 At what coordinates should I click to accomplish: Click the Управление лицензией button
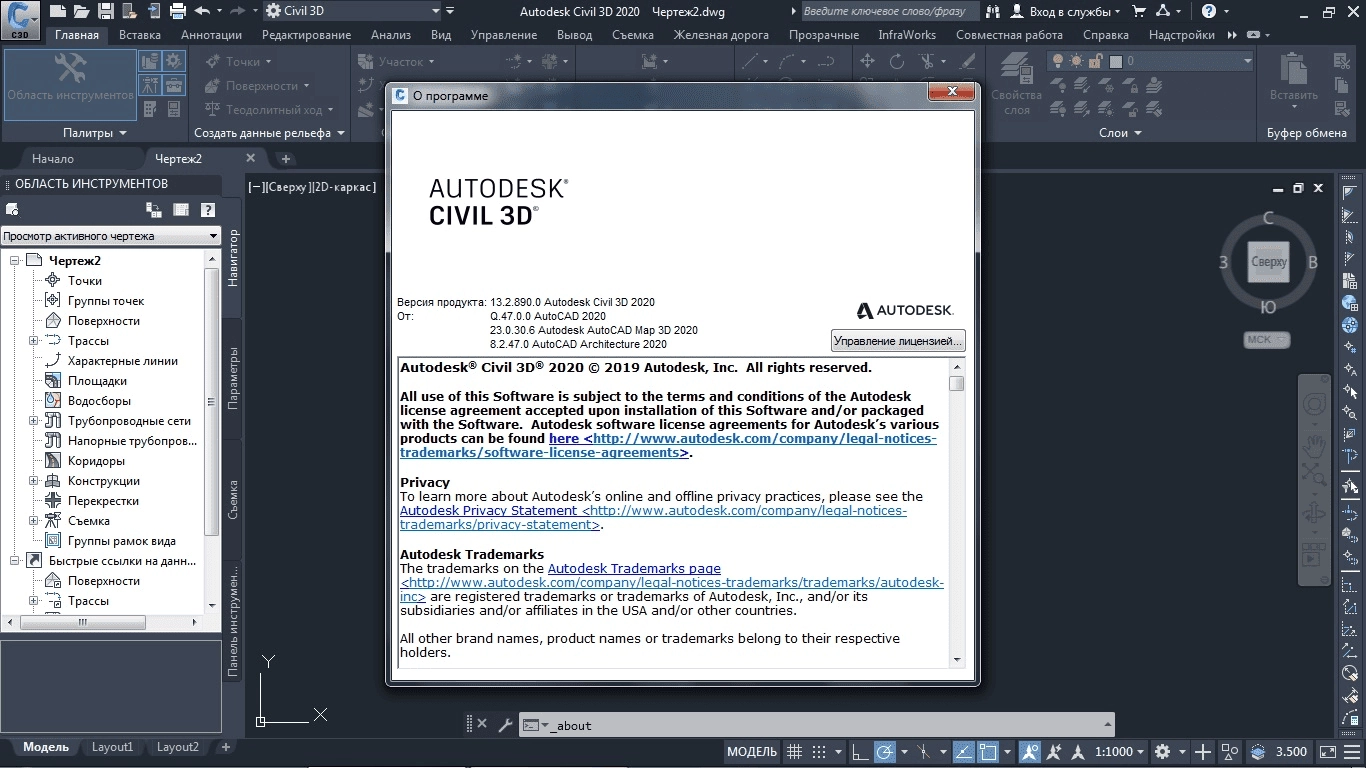click(x=898, y=341)
